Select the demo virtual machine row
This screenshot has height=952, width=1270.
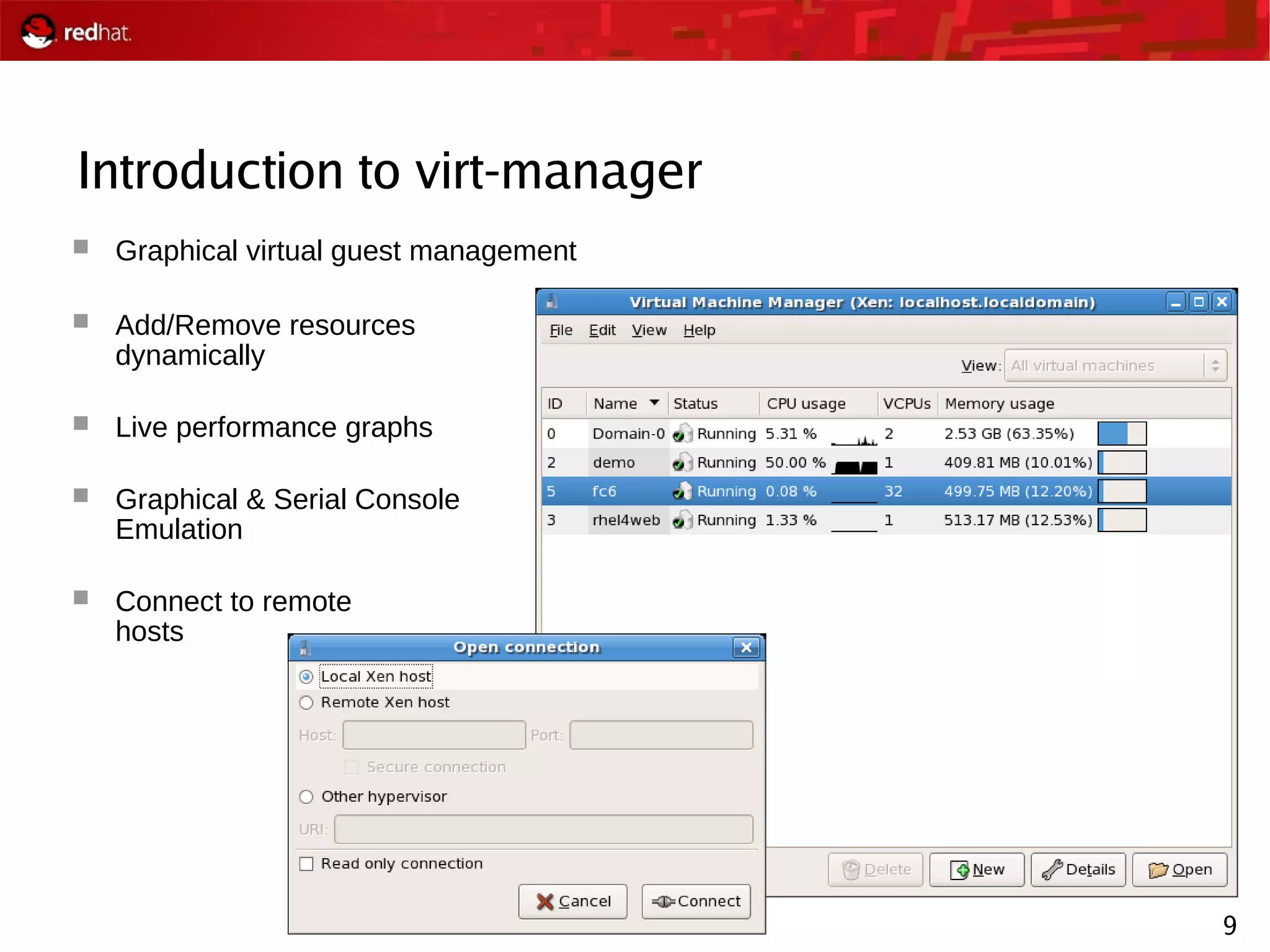click(x=886, y=463)
